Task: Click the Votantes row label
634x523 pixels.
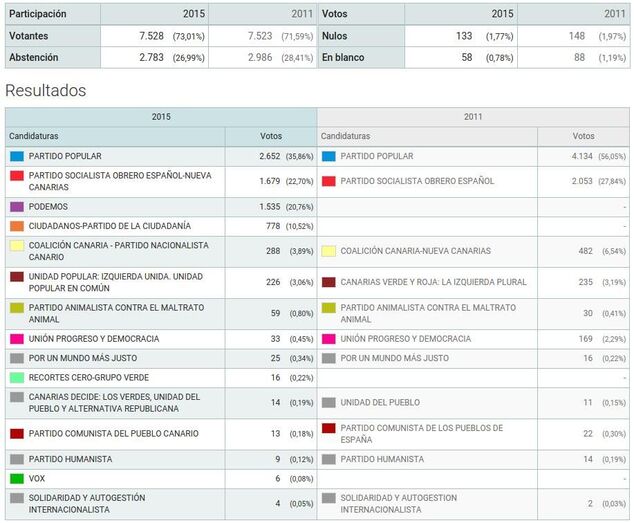Action: point(53,36)
